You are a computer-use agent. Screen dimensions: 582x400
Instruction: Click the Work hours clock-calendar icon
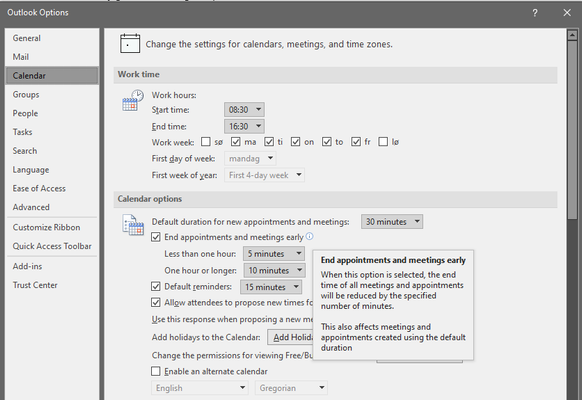[133, 100]
